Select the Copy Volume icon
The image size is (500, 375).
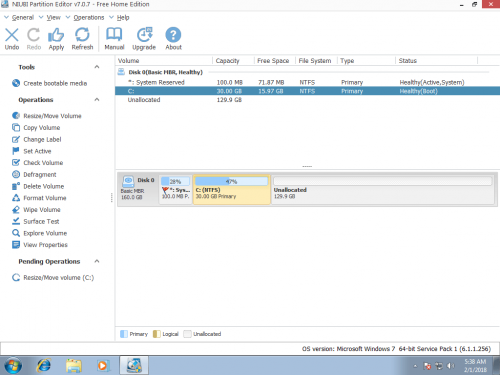16,127
